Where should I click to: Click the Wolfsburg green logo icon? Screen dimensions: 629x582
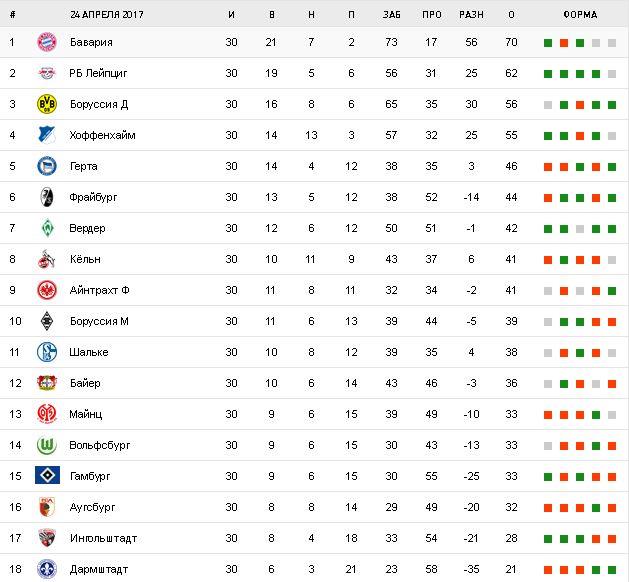point(45,445)
